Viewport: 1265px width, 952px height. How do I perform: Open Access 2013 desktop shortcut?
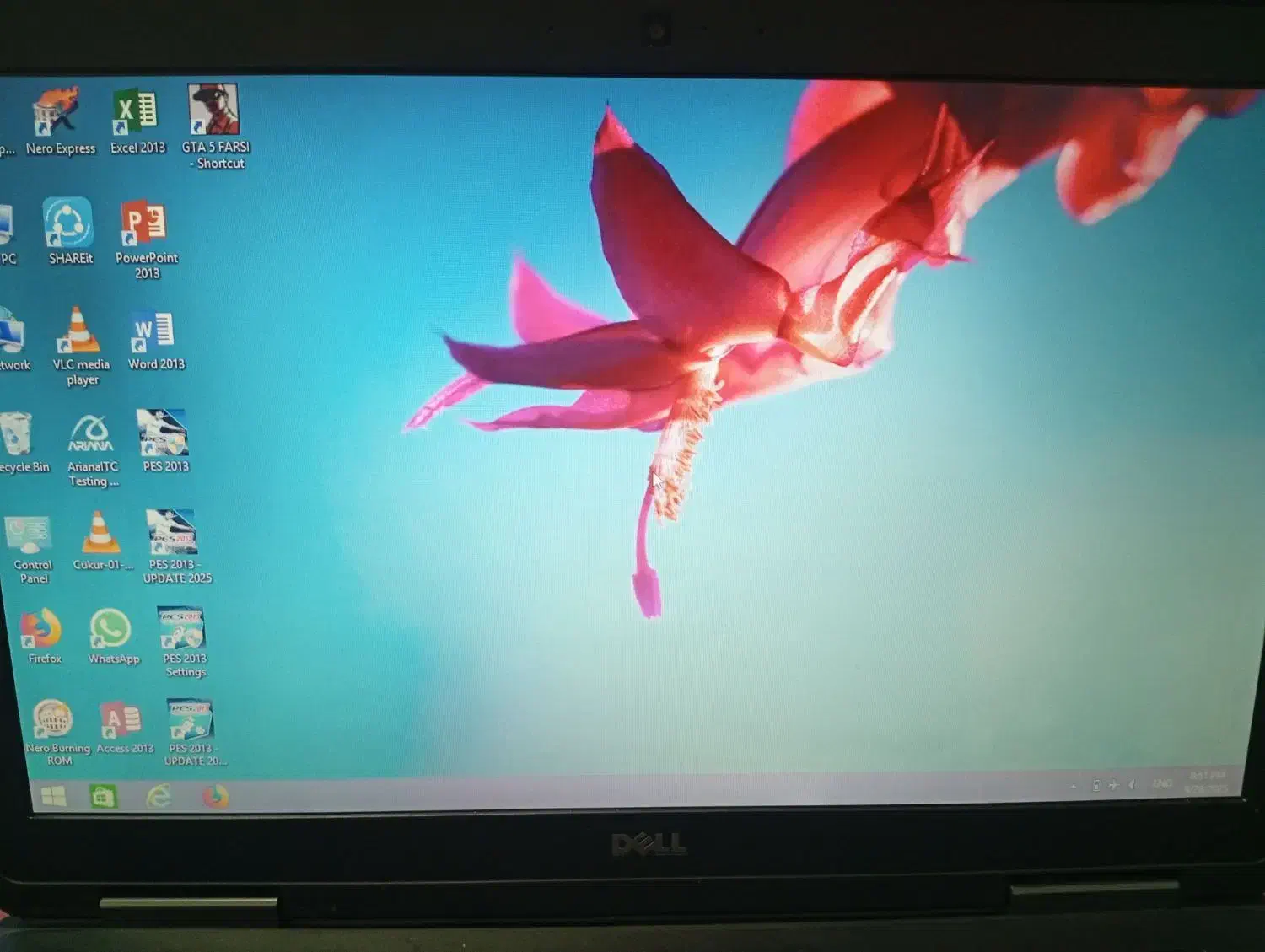coord(122,719)
